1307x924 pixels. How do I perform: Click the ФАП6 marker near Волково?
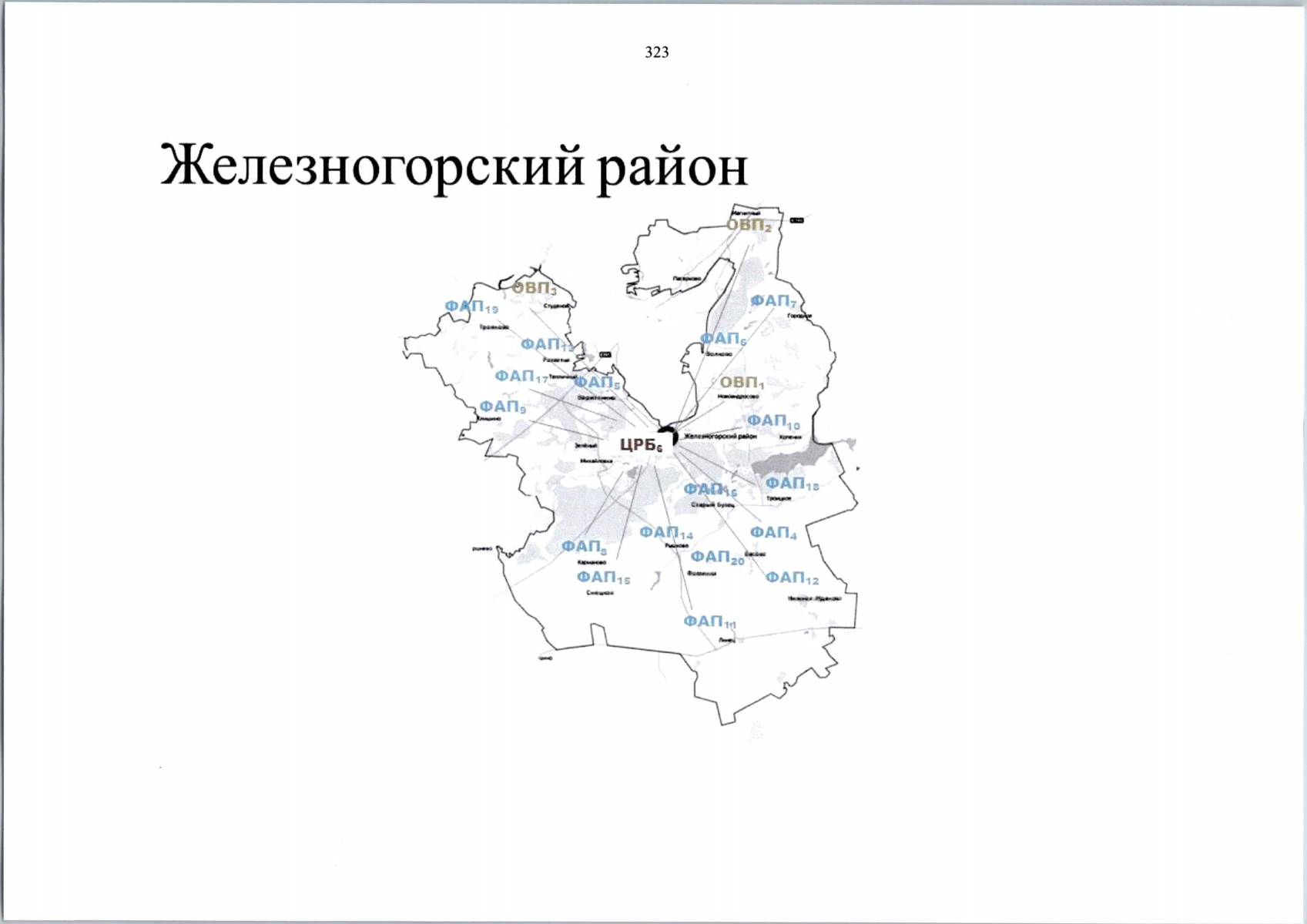click(722, 340)
